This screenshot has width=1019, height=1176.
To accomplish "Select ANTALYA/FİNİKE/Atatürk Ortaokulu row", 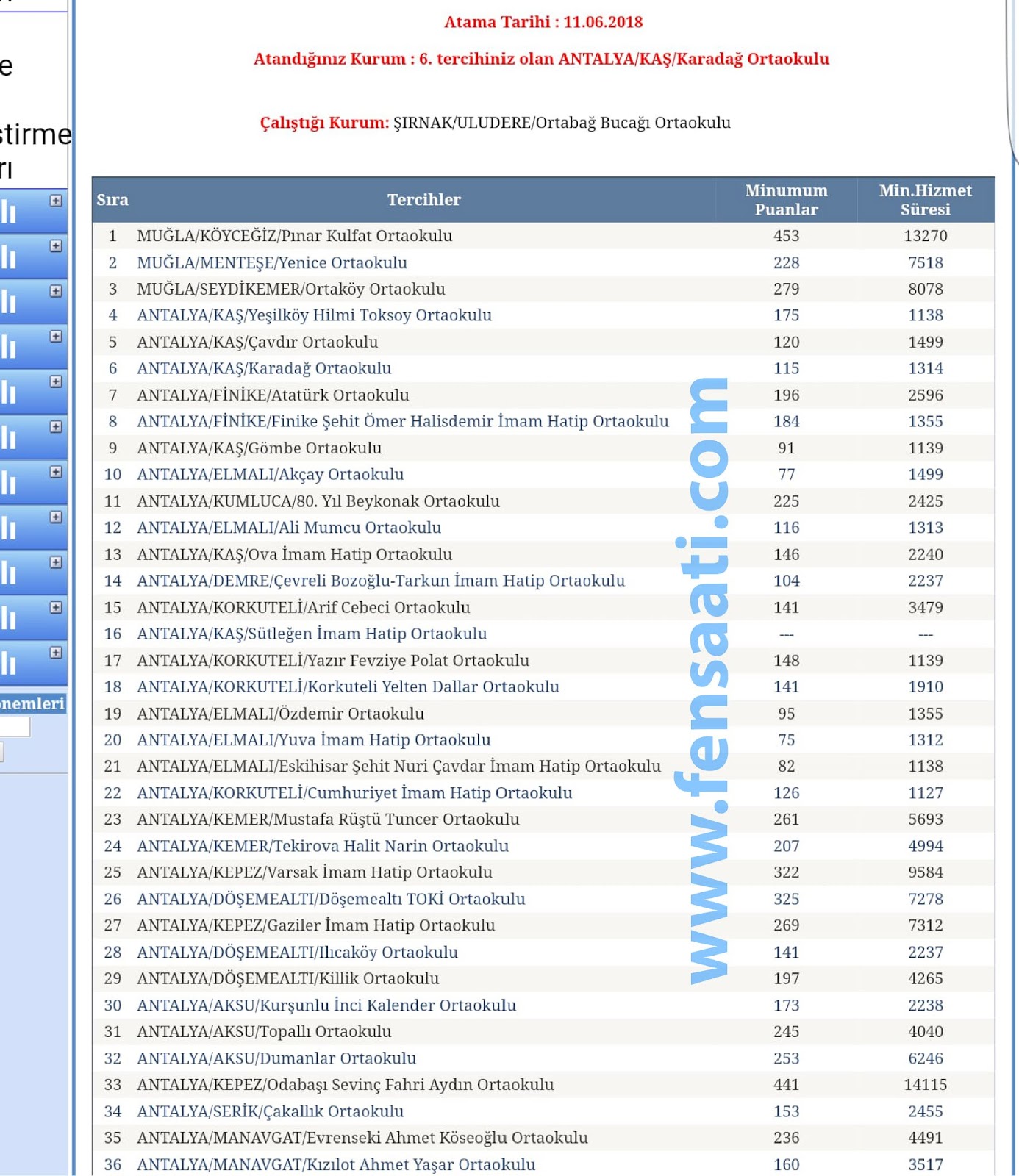I will pyautogui.click(x=543, y=395).
